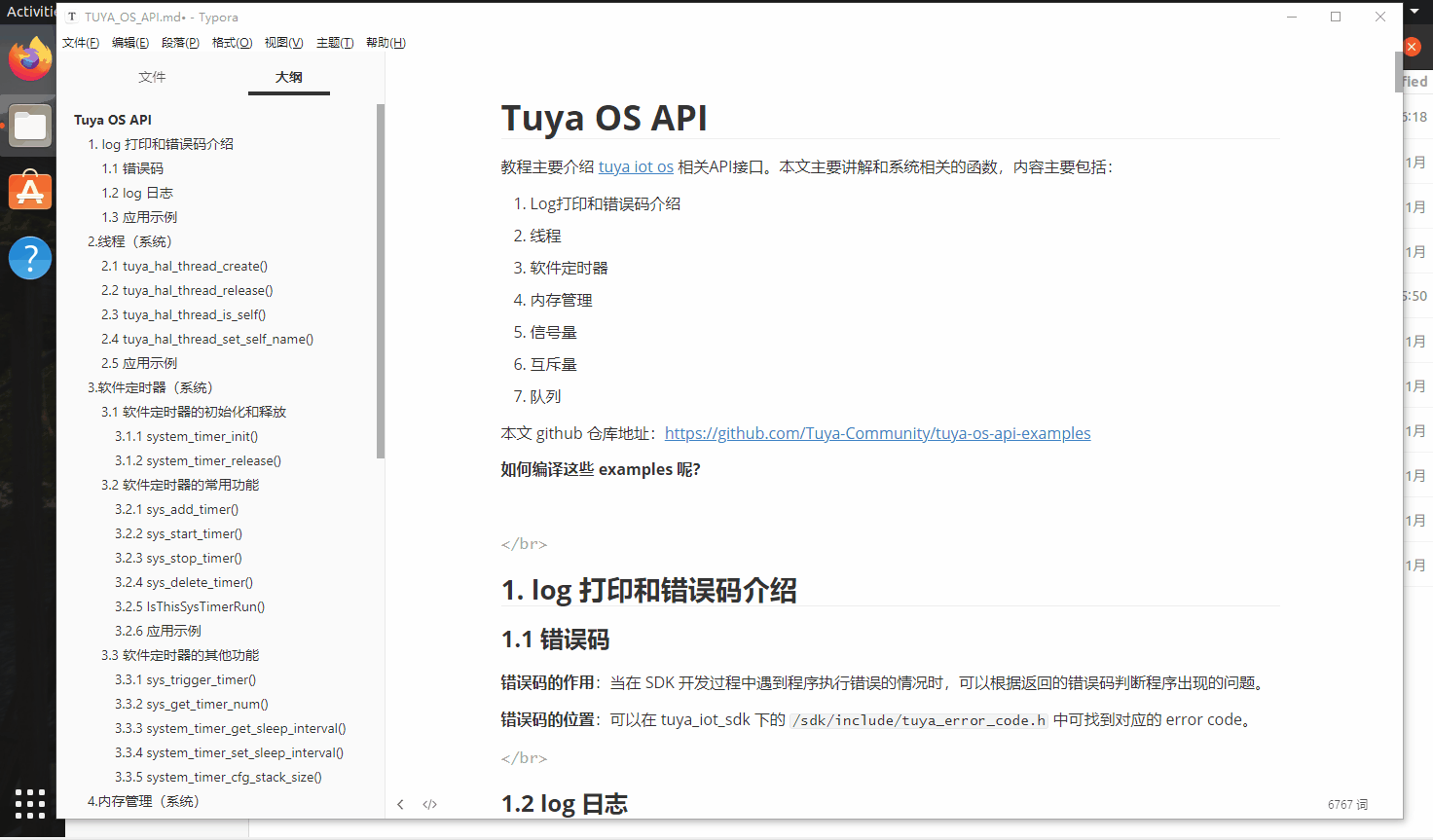Select outline entry 3.2.6 应用示例
The height and width of the screenshot is (840, 1433).
(x=158, y=631)
